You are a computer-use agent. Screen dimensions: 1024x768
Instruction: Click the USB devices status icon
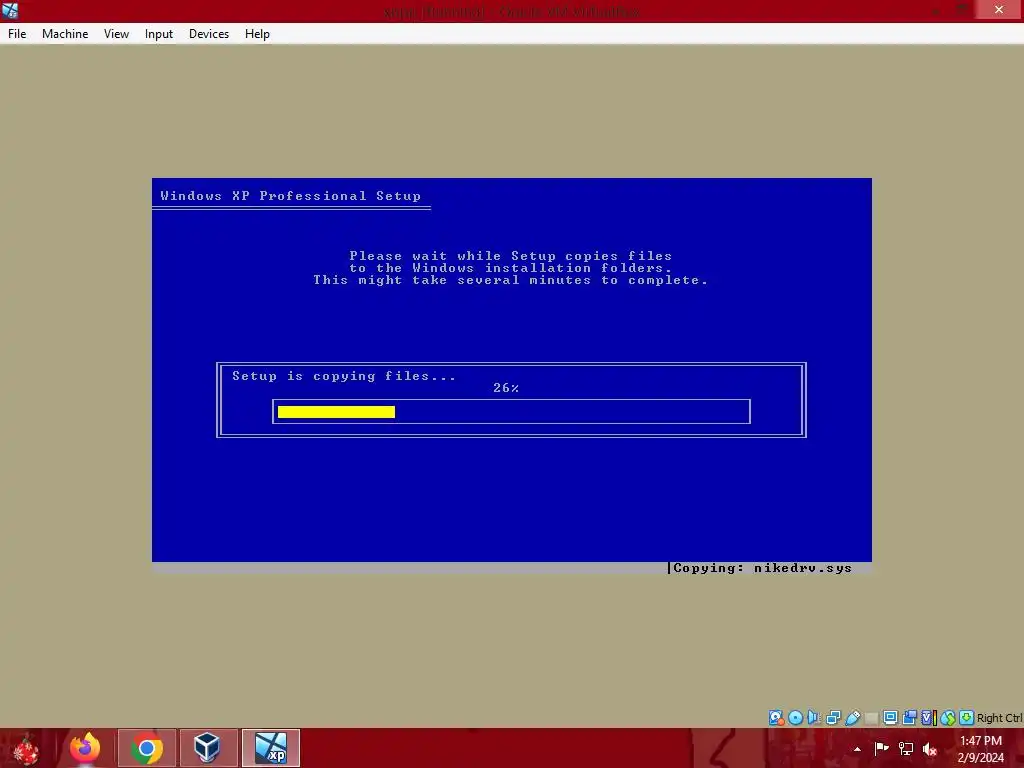852,718
